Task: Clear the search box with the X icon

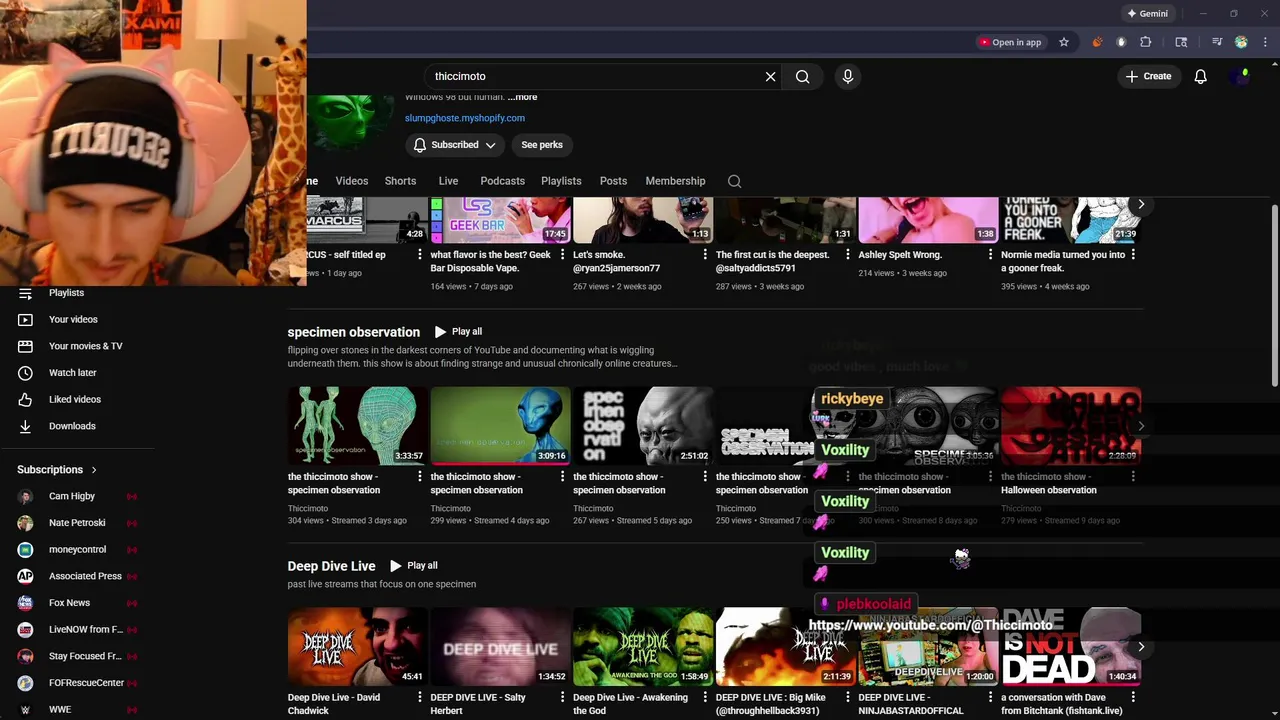Action: pyautogui.click(x=770, y=76)
